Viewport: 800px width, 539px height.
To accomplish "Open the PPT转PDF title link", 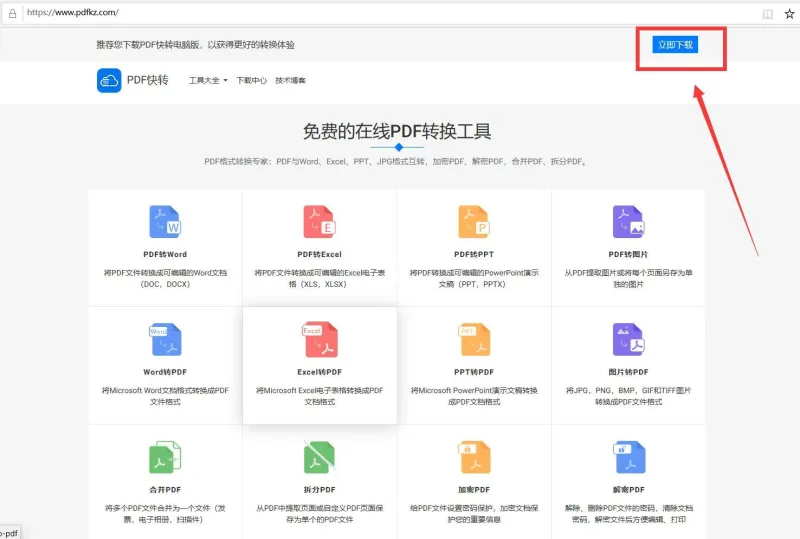I will click(x=474, y=372).
